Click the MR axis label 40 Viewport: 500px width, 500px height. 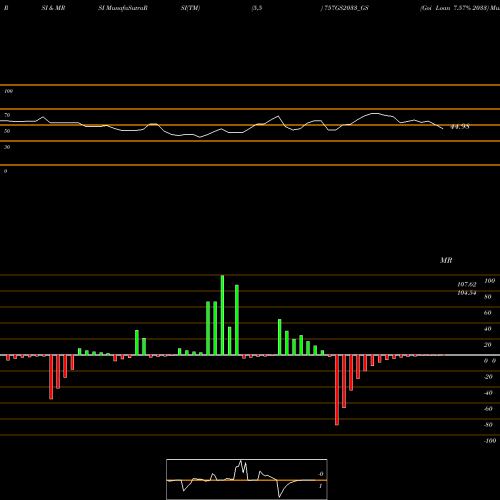pos(488,329)
